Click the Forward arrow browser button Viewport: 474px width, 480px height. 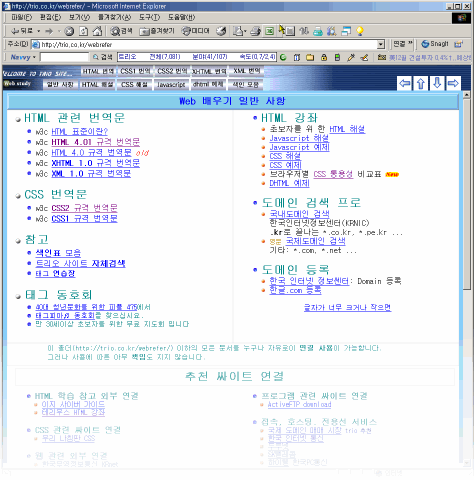[x=49, y=31]
